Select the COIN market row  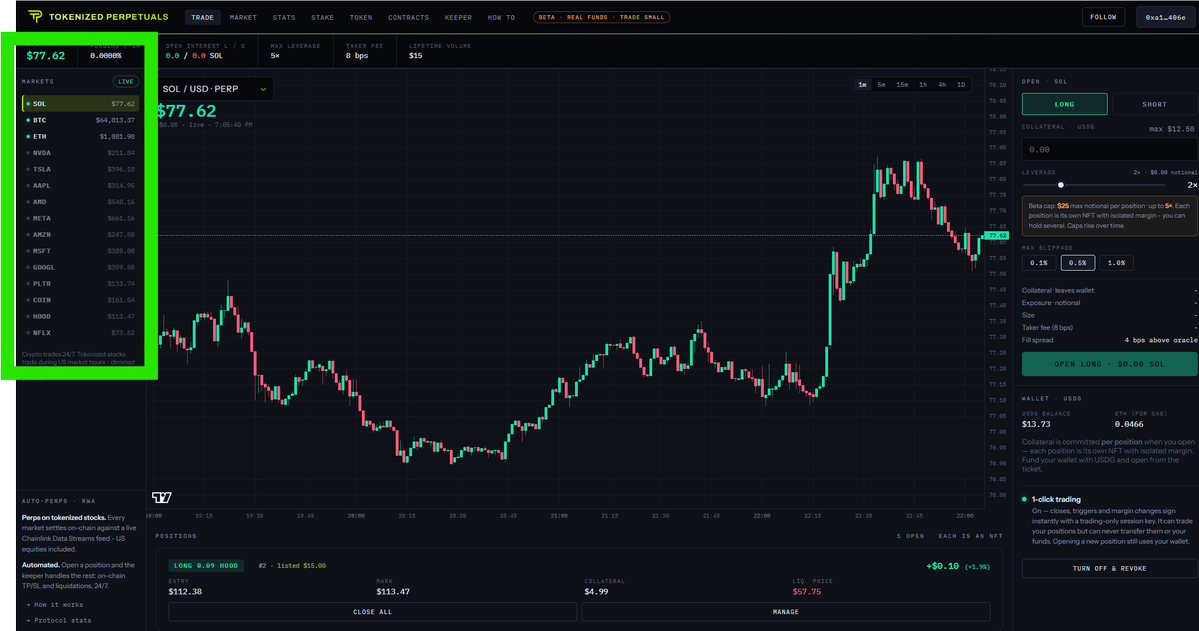point(80,300)
